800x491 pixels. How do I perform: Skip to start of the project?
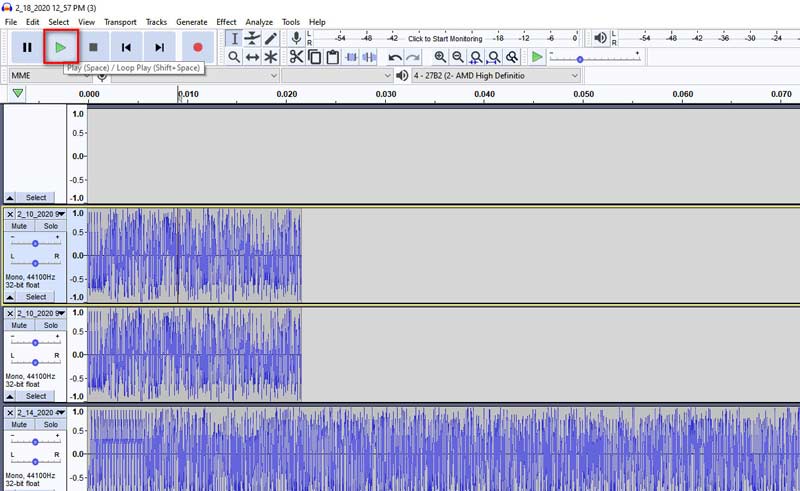click(126, 46)
